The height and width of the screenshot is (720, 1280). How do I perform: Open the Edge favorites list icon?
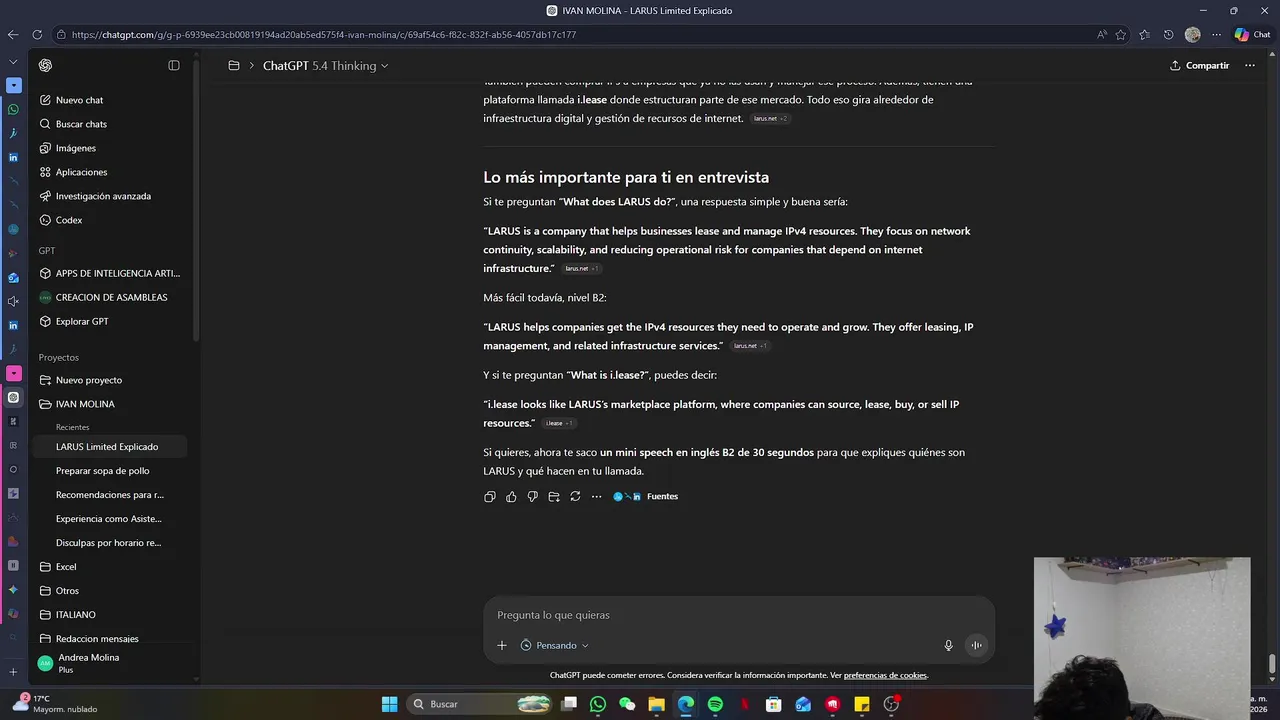tap(1145, 34)
